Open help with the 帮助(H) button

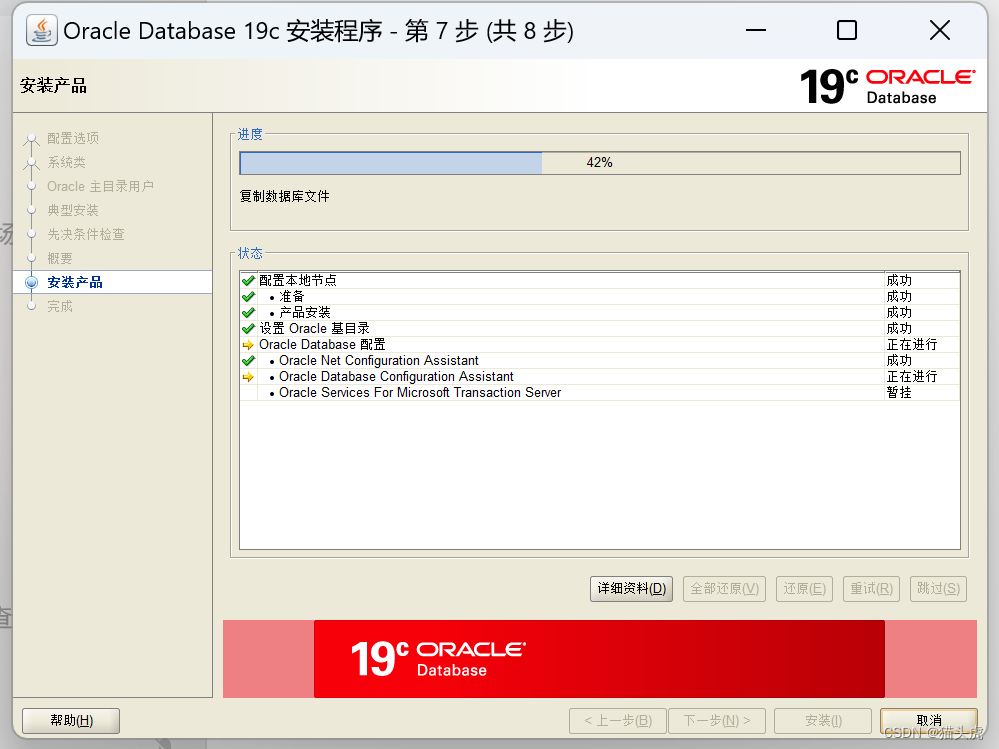pyautogui.click(x=71, y=721)
